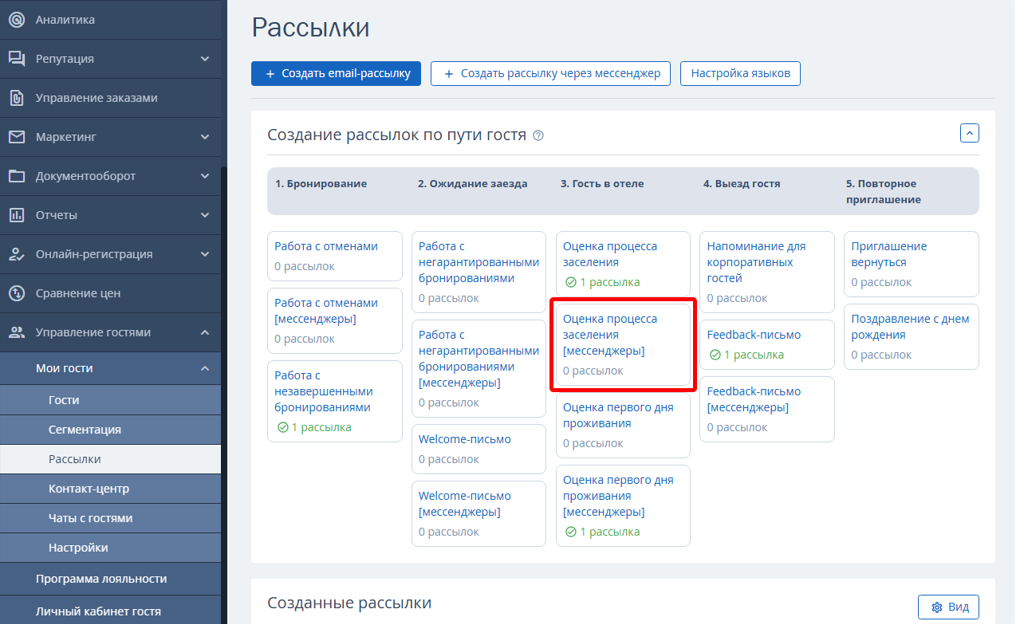Open the Сегментация menu item
The image size is (1015, 624).
pos(85,429)
